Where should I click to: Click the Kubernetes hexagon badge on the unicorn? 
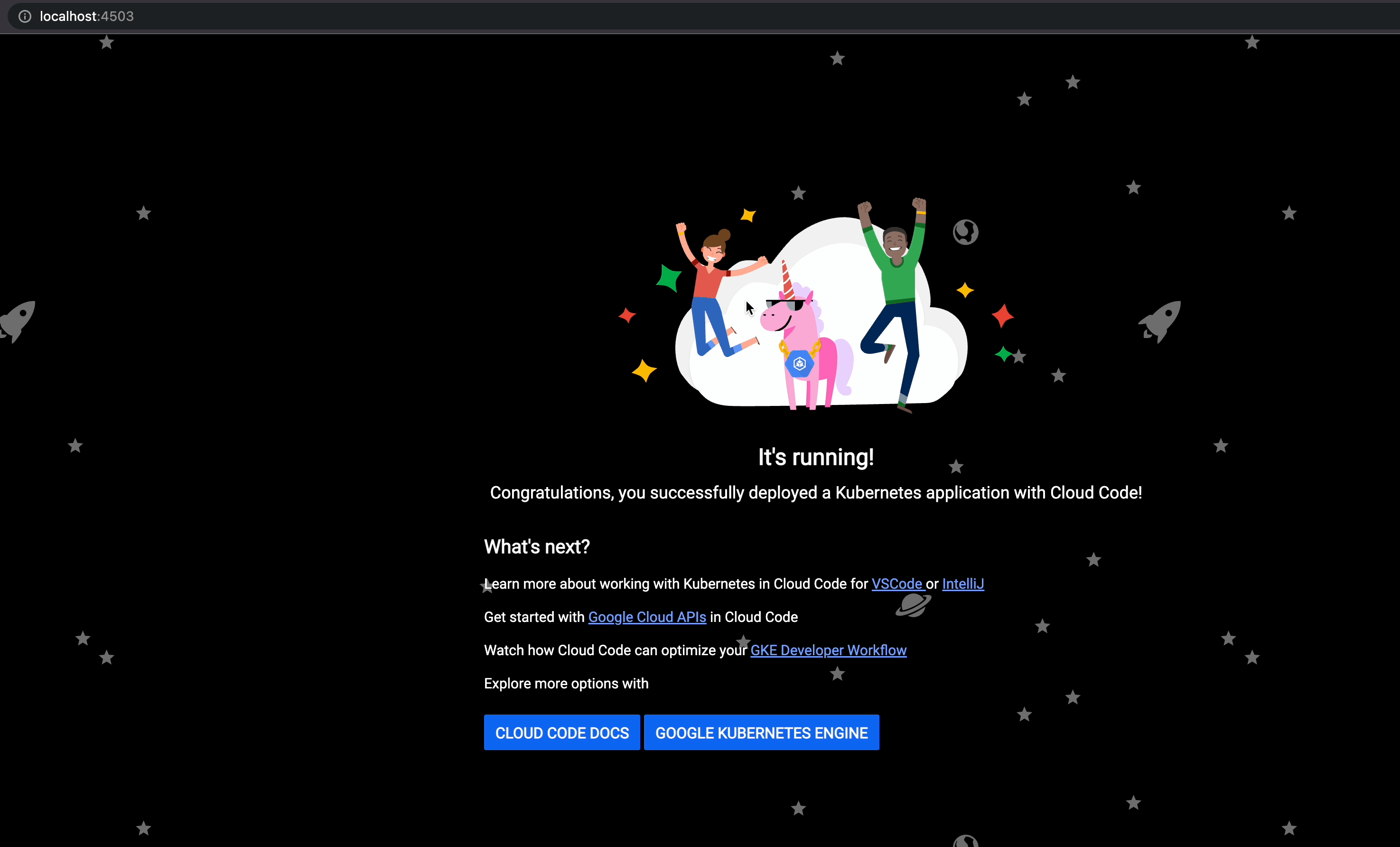[800, 363]
